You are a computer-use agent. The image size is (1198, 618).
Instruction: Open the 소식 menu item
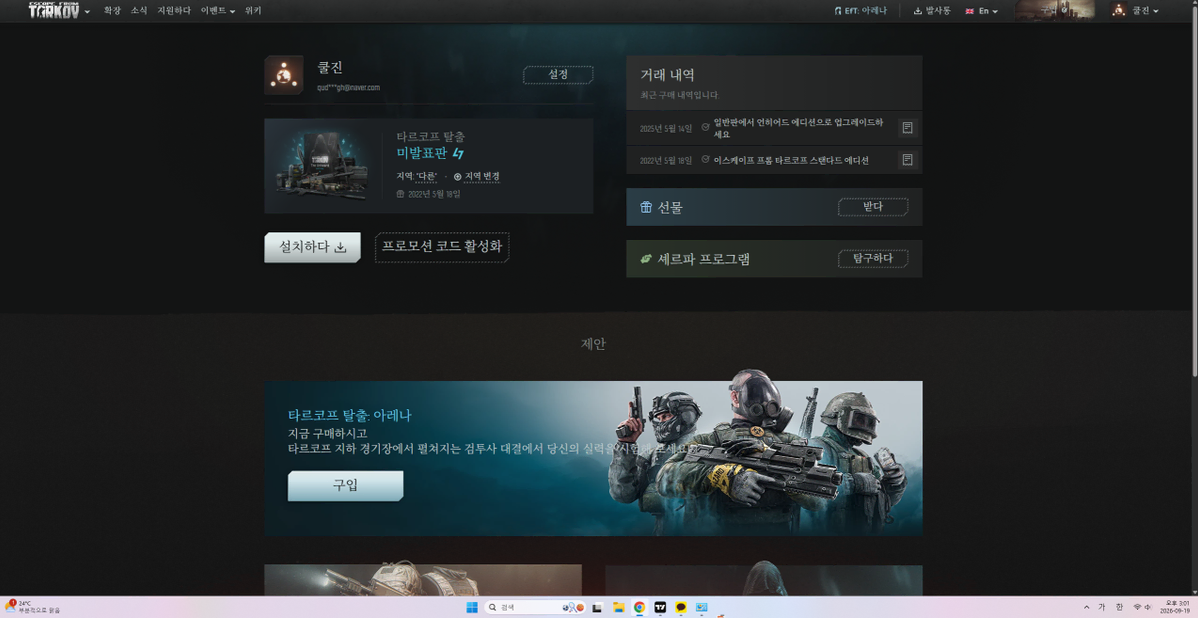pyautogui.click(x=138, y=11)
